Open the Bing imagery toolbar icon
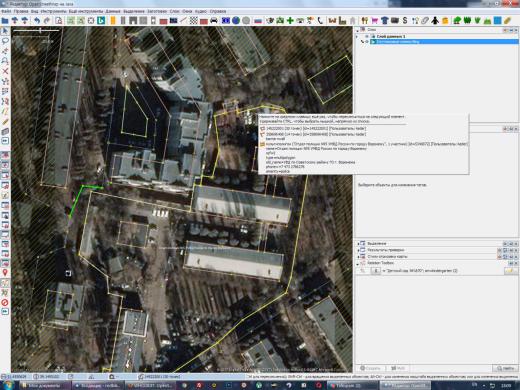520x390 pixels. (101, 21)
